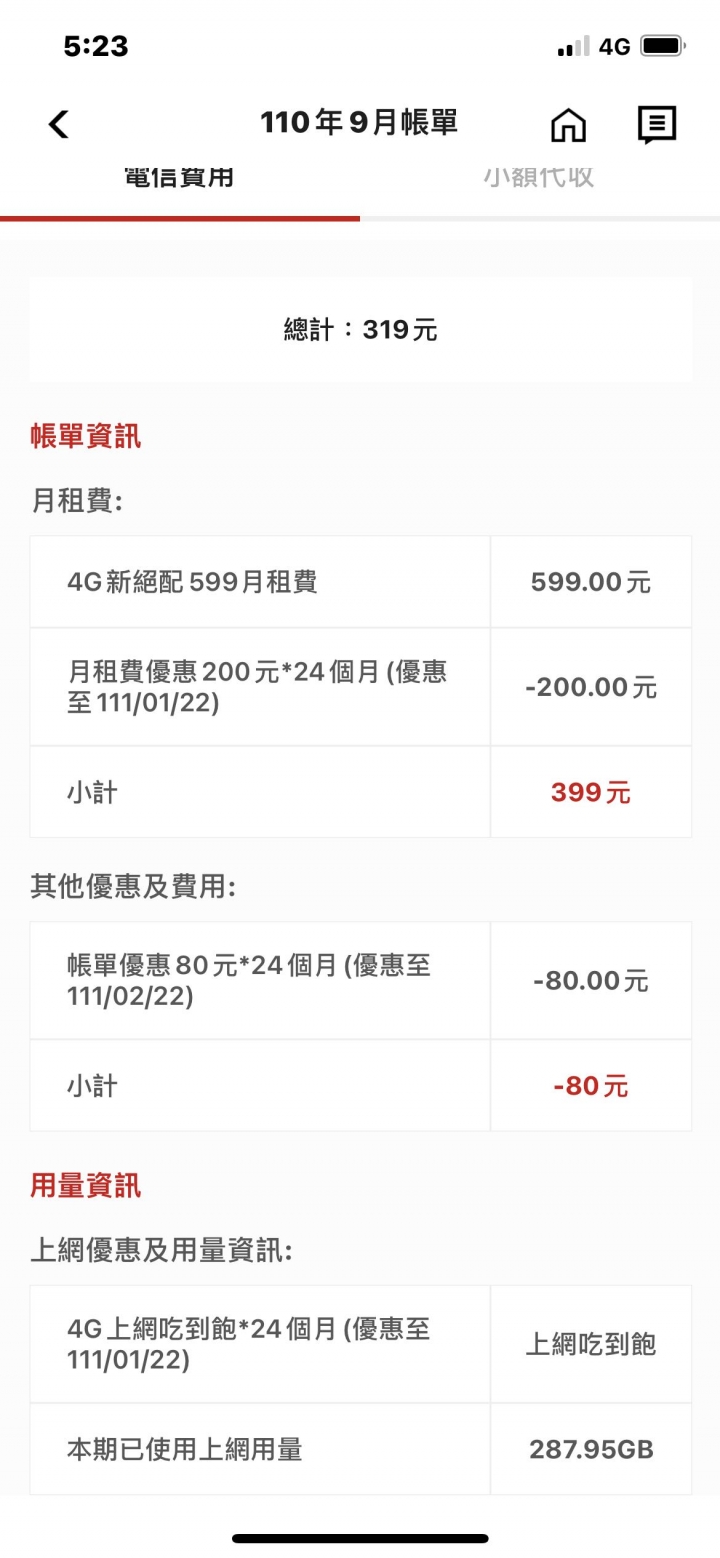The width and height of the screenshot is (720, 1558).
Task: Tap the 110年9月帳單 title
Action: (359, 123)
